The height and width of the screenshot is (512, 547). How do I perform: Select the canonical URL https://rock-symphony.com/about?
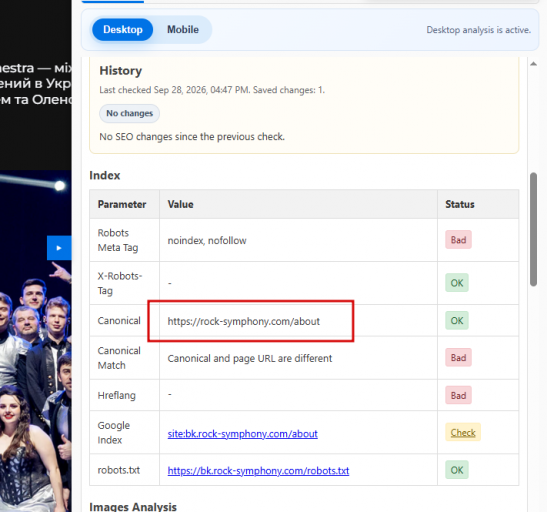(243, 321)
